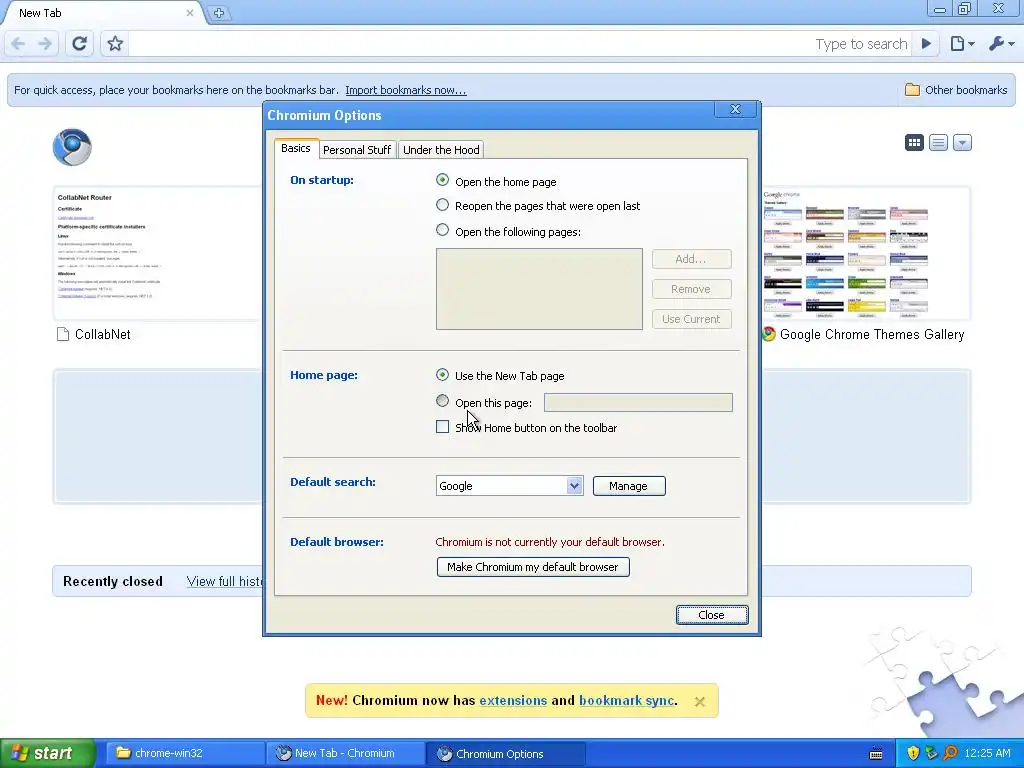
Task: Click the Manage search engines button
Action: (629, 486)
